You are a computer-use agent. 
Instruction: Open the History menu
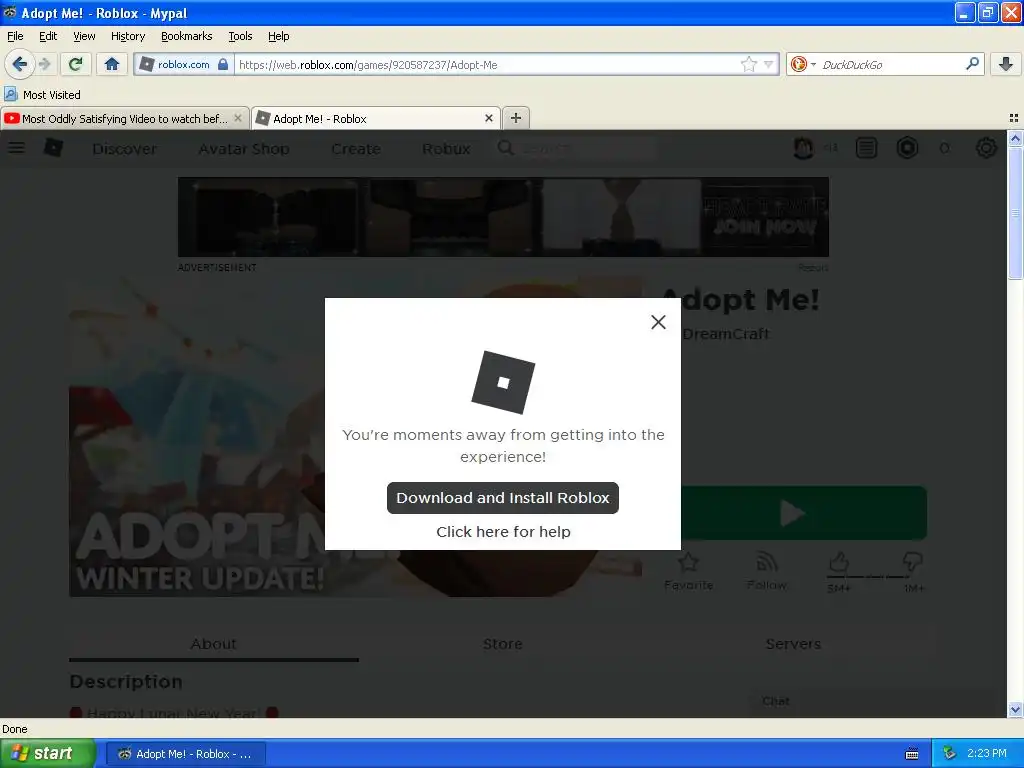[127, 36]
